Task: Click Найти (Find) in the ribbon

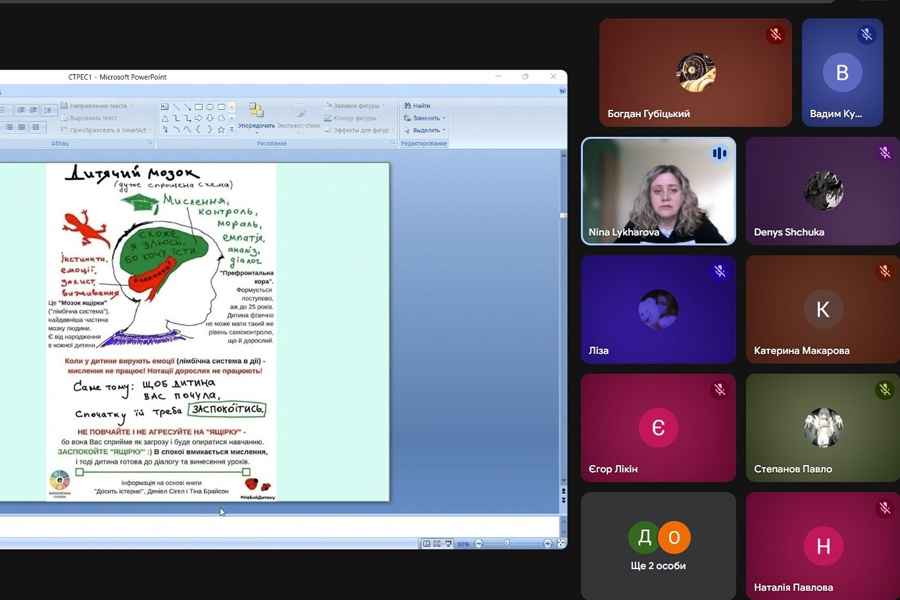Action: coord(418,105)
